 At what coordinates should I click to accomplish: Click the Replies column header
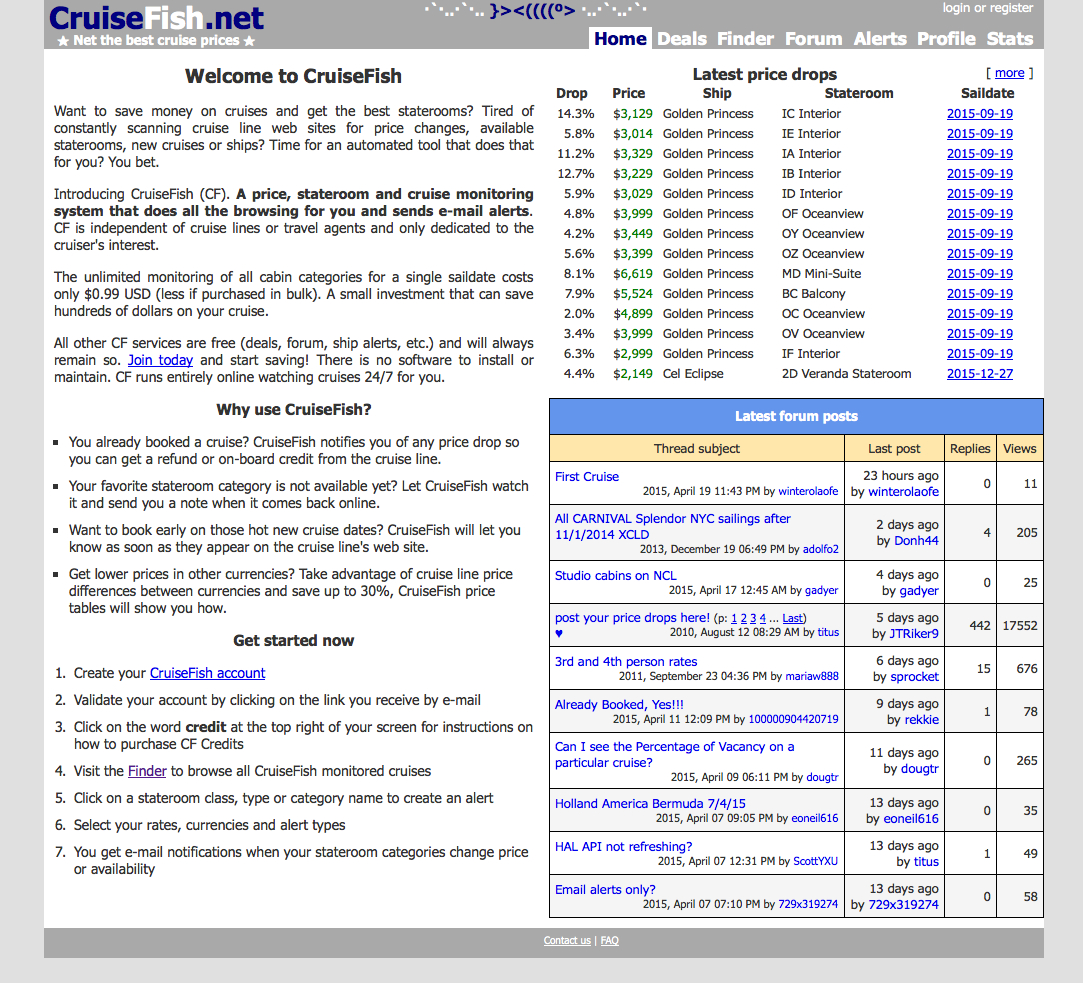(x=970, y=448)
